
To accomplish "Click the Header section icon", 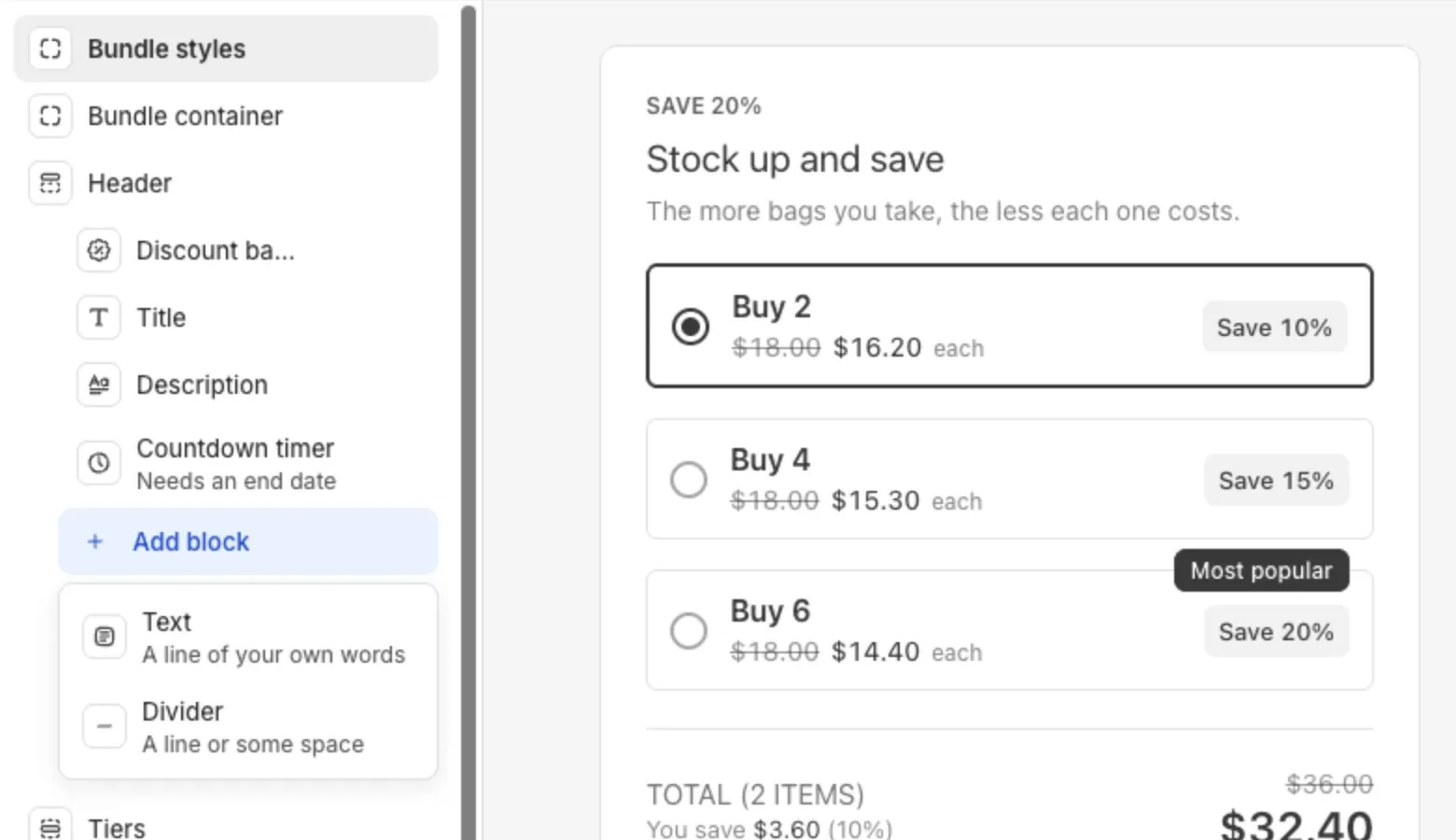I will pyautogui.click(x=50, y=183).
